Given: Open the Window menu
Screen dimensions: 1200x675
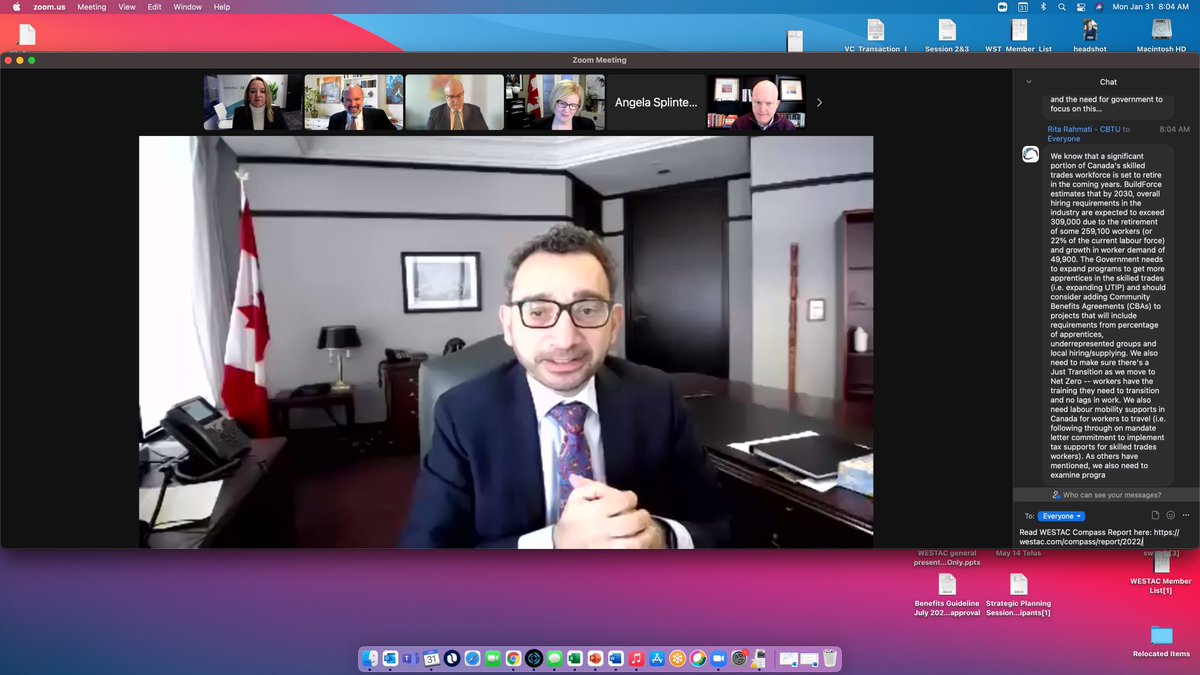Looking at the screenshot, I should pyautogui.click(x=187, y=7).
